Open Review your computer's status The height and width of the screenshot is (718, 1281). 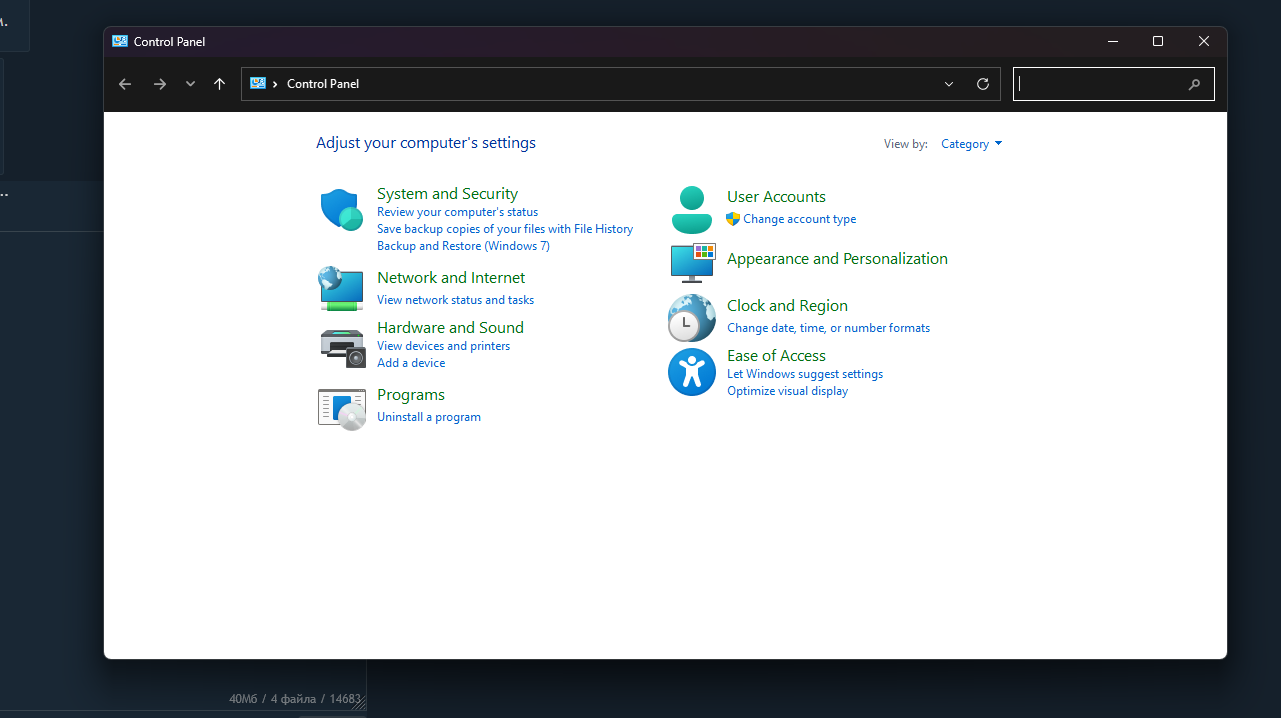pos(457,212)
